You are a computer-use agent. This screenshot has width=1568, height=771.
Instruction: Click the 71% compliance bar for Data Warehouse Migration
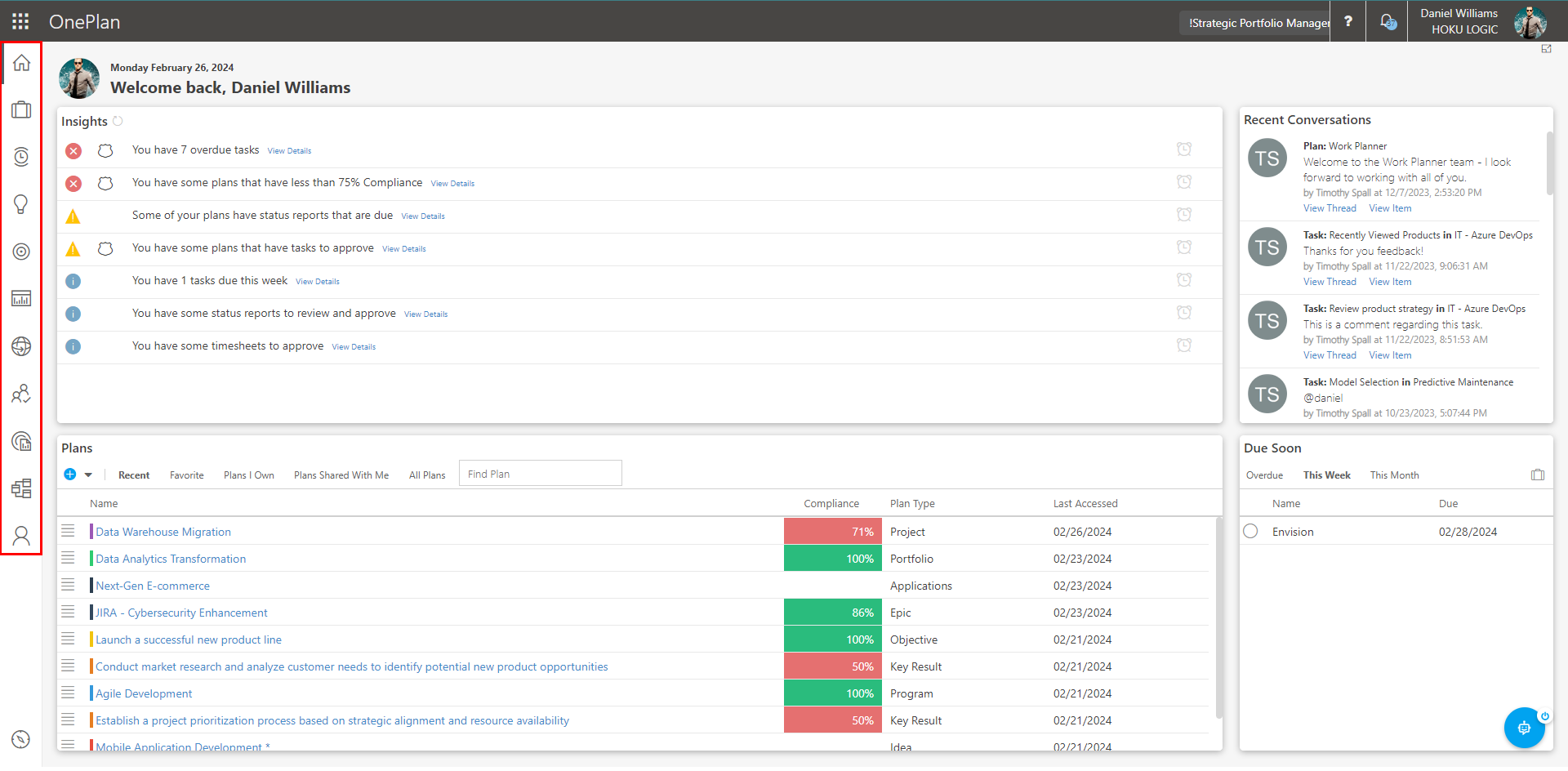coord(832,531)
